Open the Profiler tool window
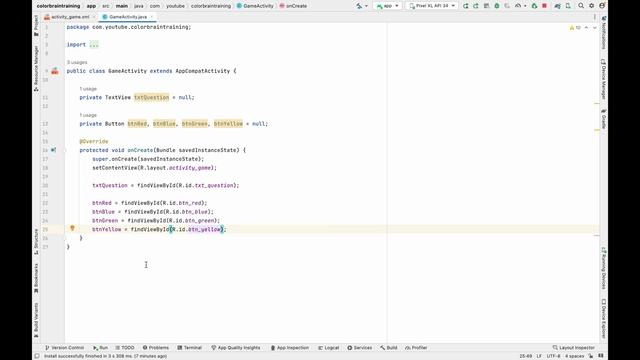This screenshot has width=640, height=360. [x=416, y=348]
